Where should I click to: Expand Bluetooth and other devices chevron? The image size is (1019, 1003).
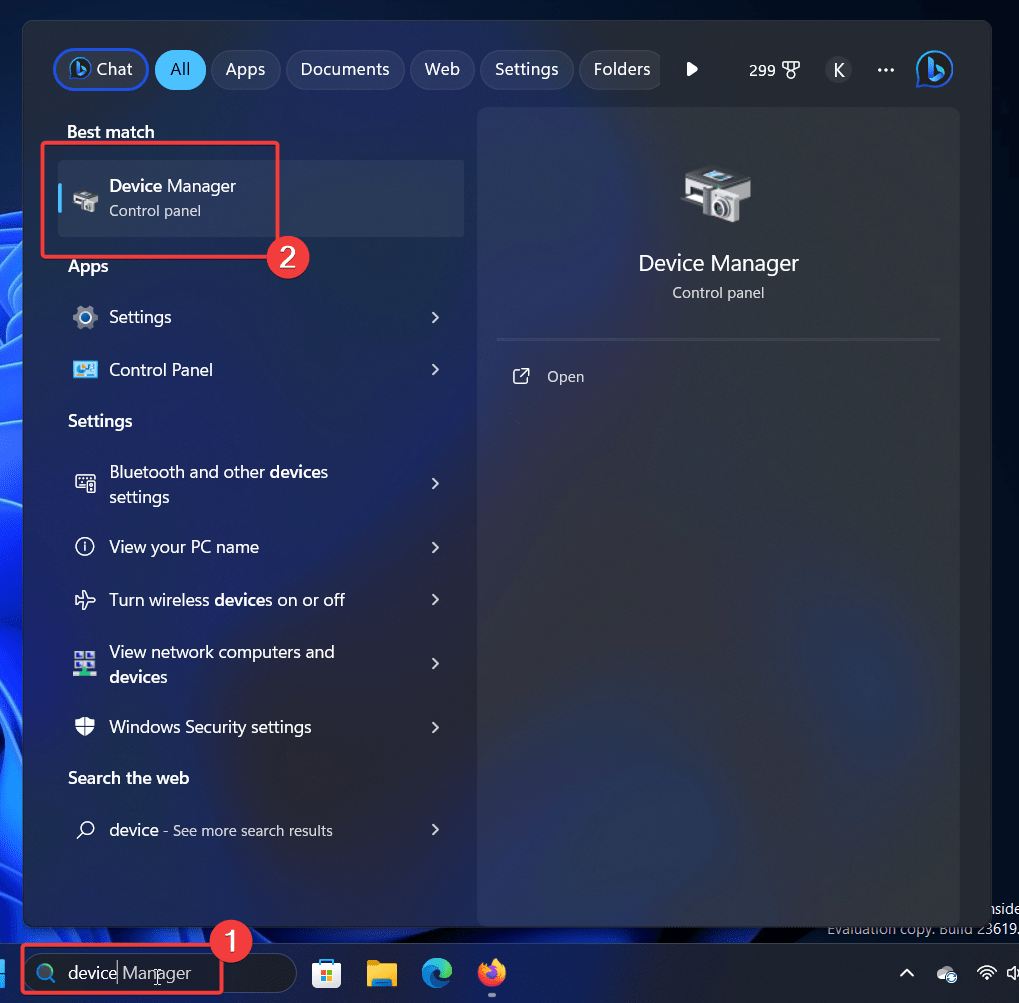tap(435, 484)
